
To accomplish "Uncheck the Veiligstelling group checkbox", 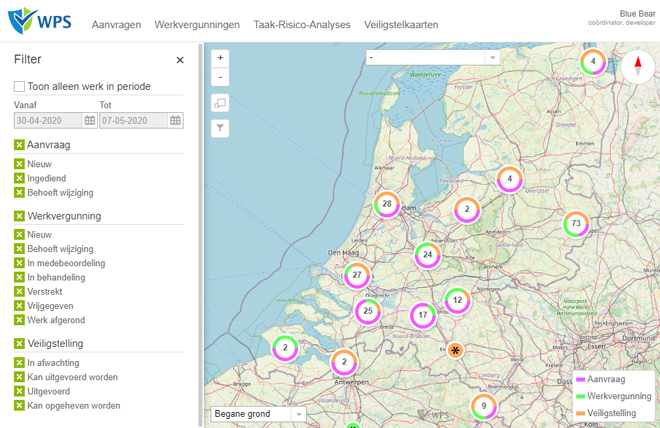I will coord(19,344).
